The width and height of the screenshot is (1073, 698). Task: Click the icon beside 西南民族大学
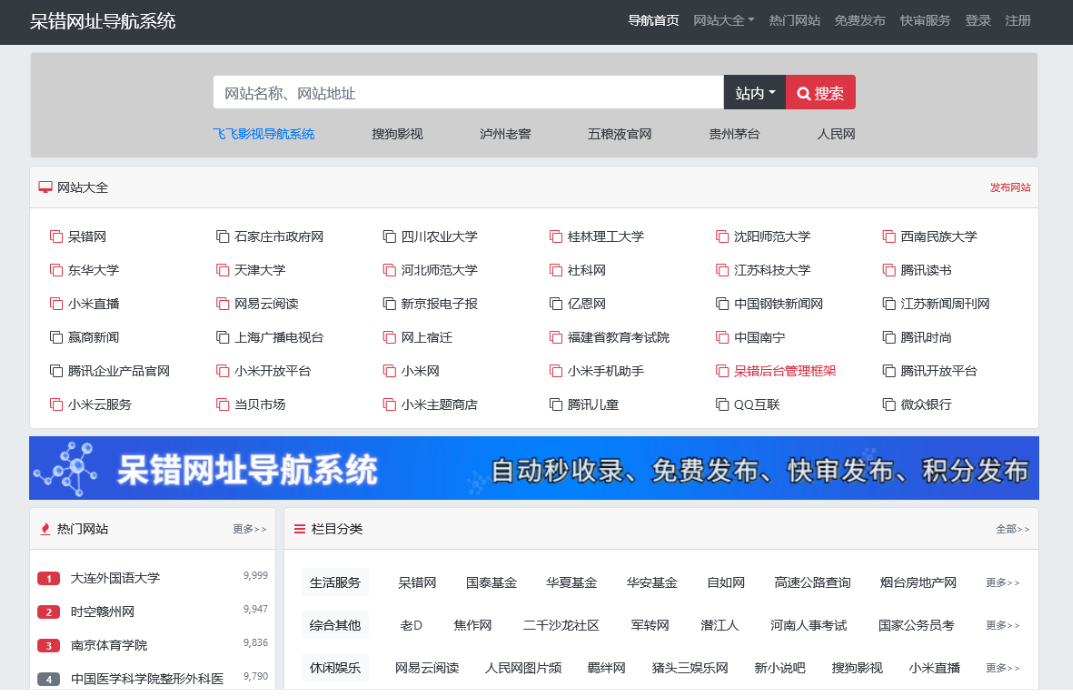pyautogui.click(x=889, y=237)
